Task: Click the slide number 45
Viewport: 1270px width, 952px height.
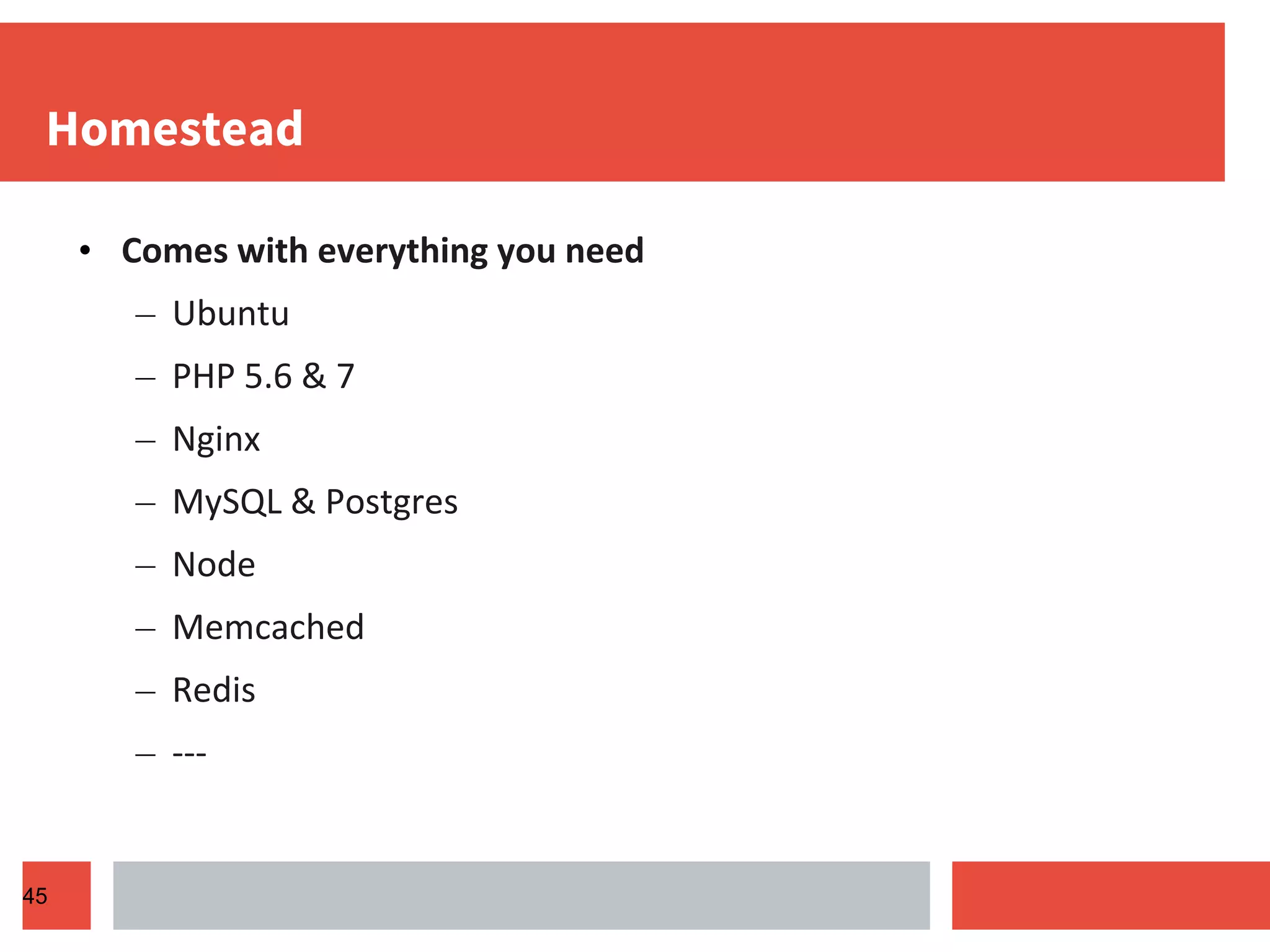Action: (35, 896)
